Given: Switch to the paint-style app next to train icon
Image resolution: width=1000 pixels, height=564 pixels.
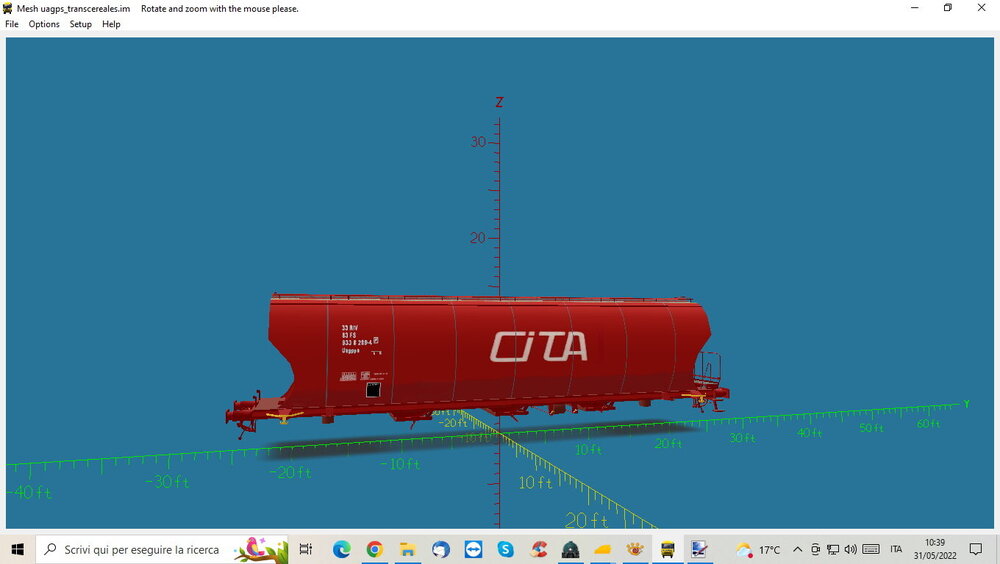Looking at the screenshot, I should tap(700, 549).
